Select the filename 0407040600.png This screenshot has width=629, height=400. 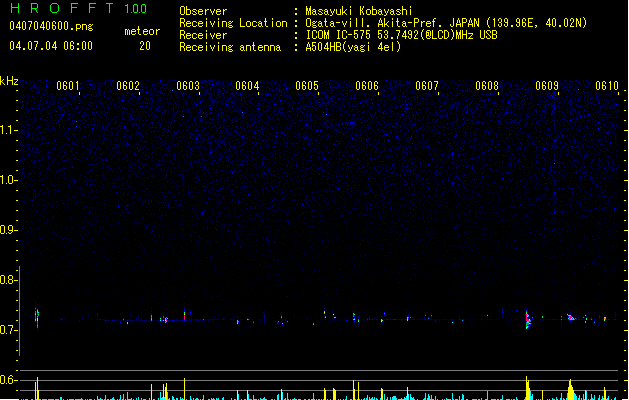(x=51, y=26)
